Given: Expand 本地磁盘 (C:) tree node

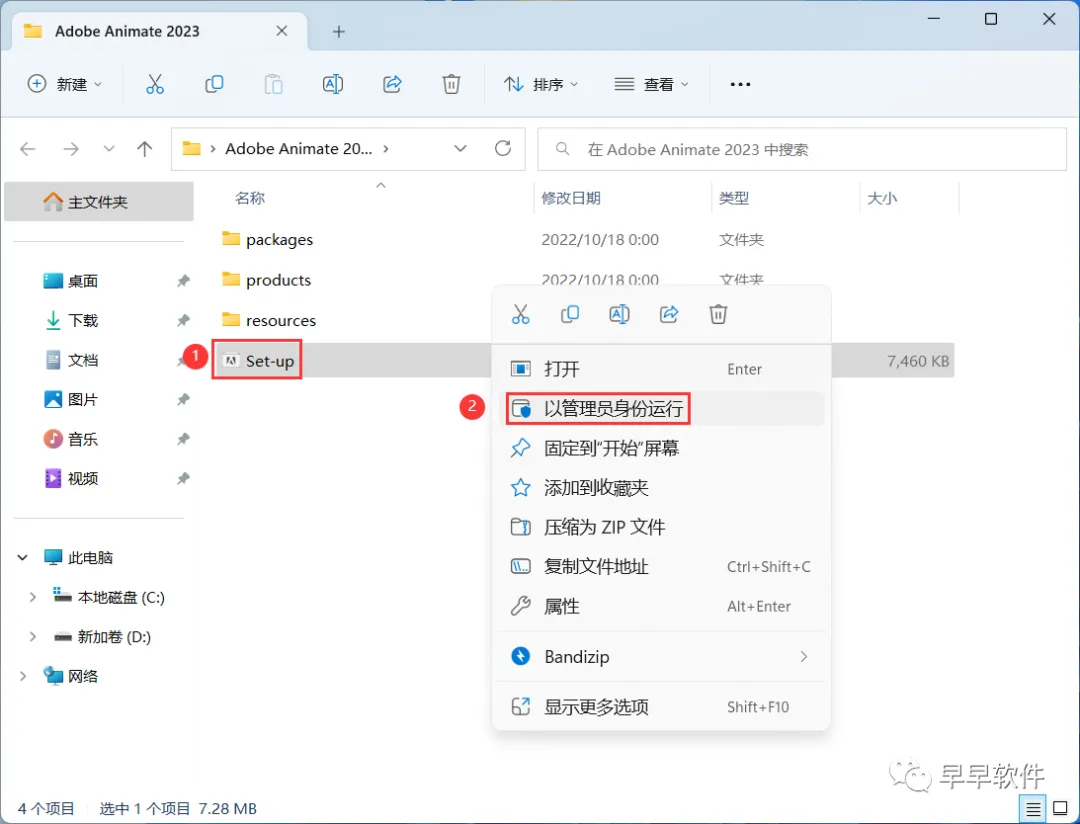Looking at the screenshot, I should 32,597.
